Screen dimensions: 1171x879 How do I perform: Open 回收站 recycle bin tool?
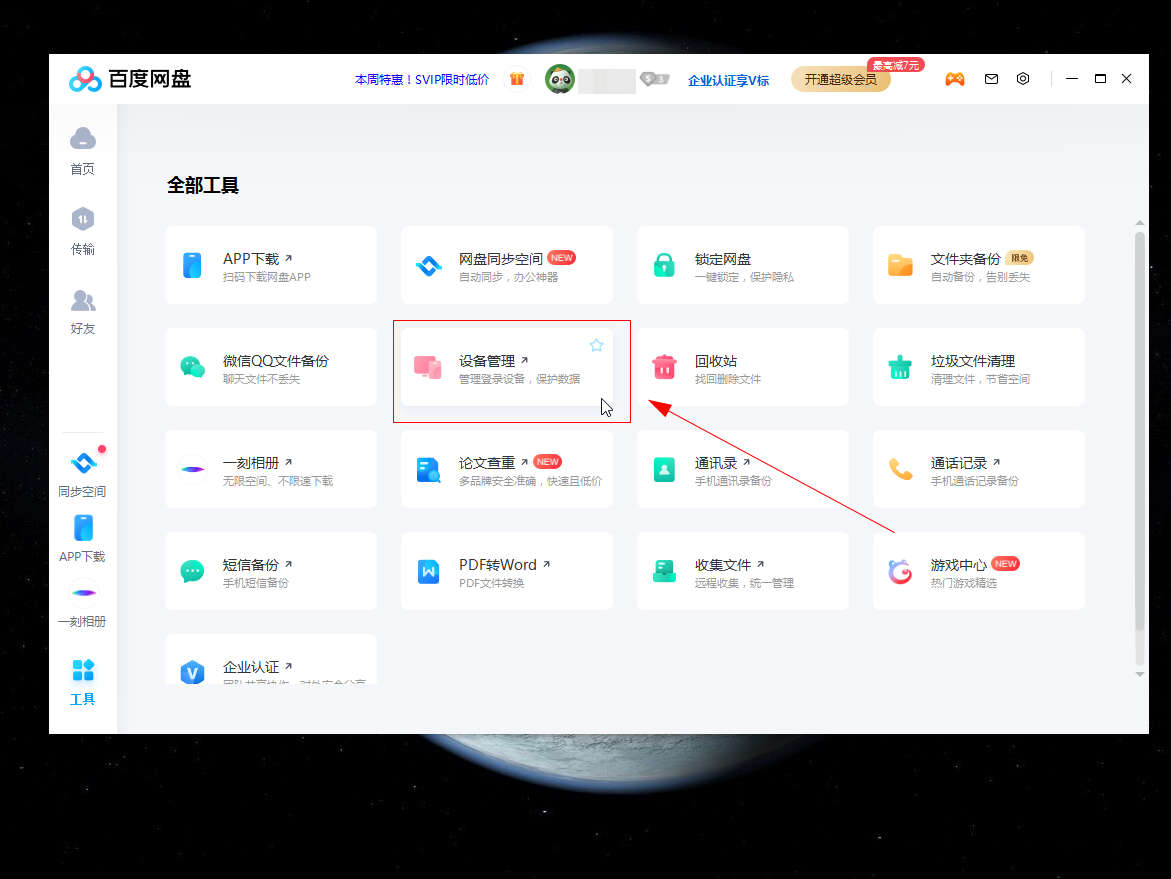[x=743, y=367]
